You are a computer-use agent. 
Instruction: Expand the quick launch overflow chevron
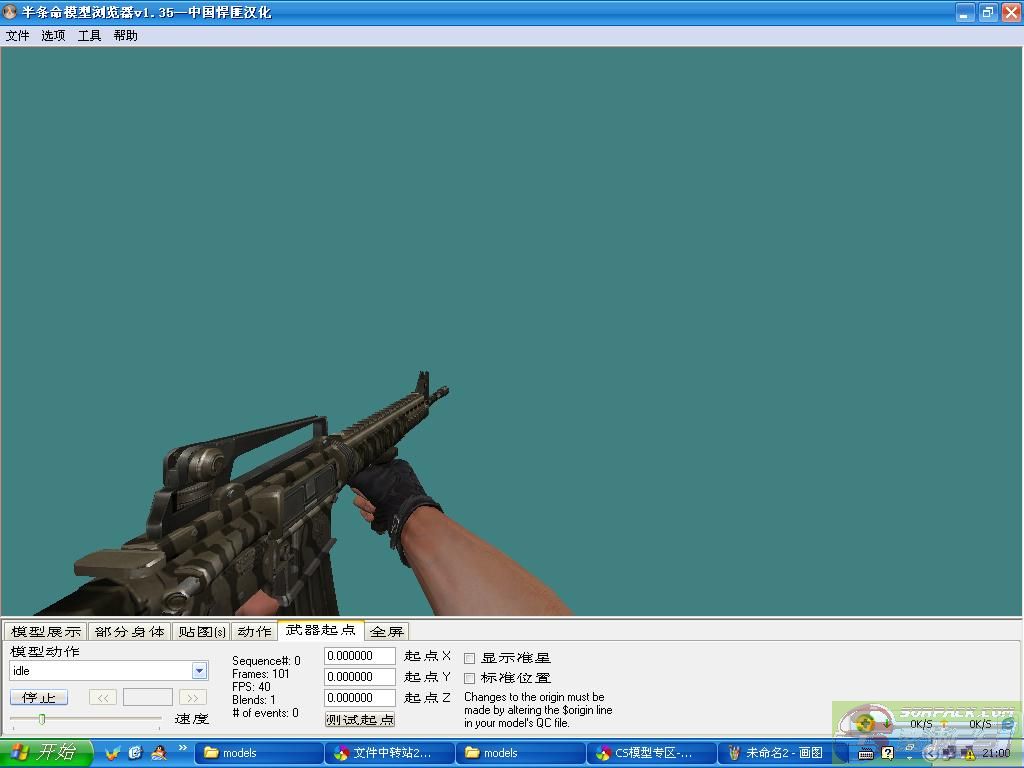tap(183, 747)
